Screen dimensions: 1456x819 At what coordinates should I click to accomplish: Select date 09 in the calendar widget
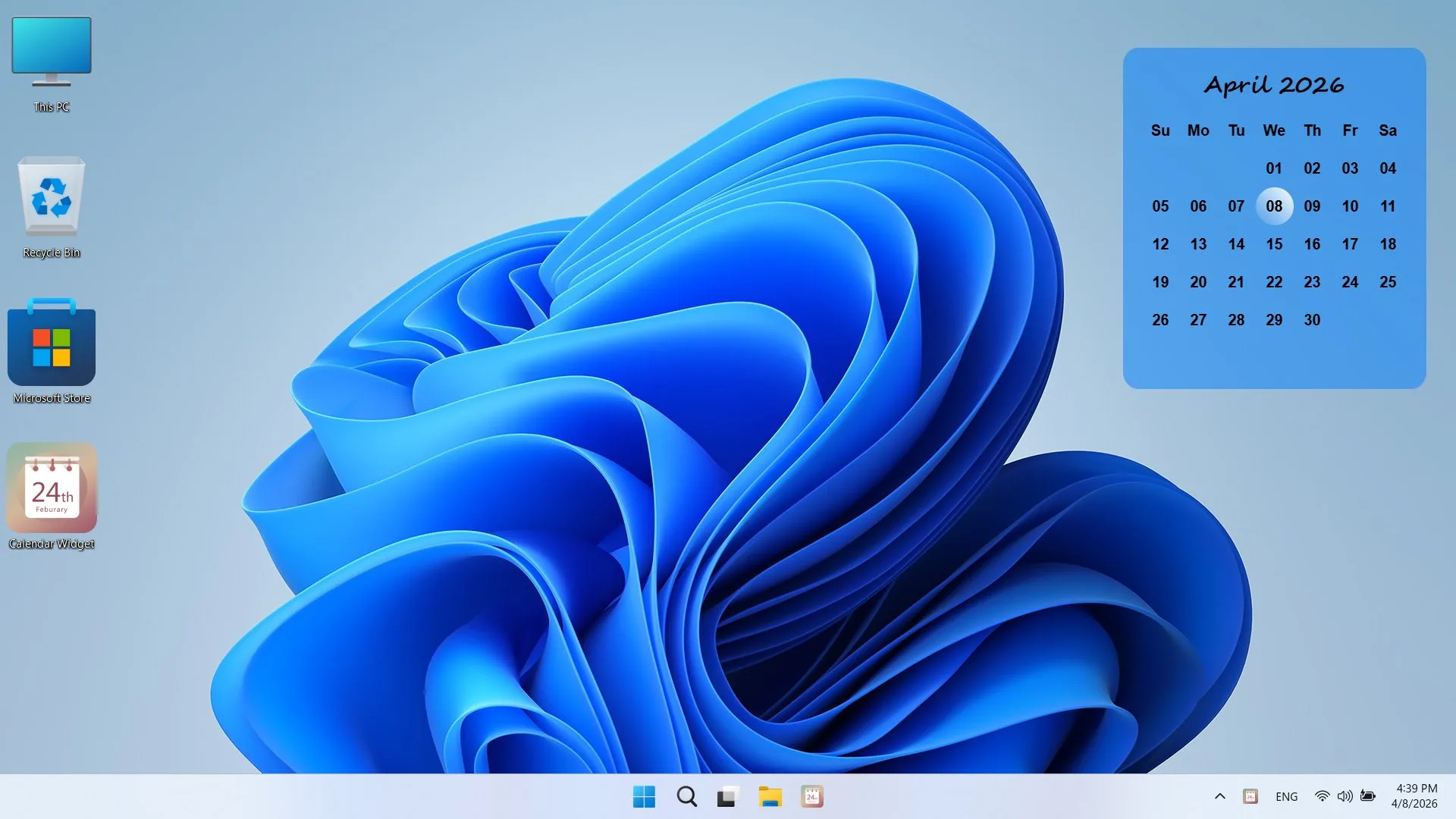pos(1312,206)
